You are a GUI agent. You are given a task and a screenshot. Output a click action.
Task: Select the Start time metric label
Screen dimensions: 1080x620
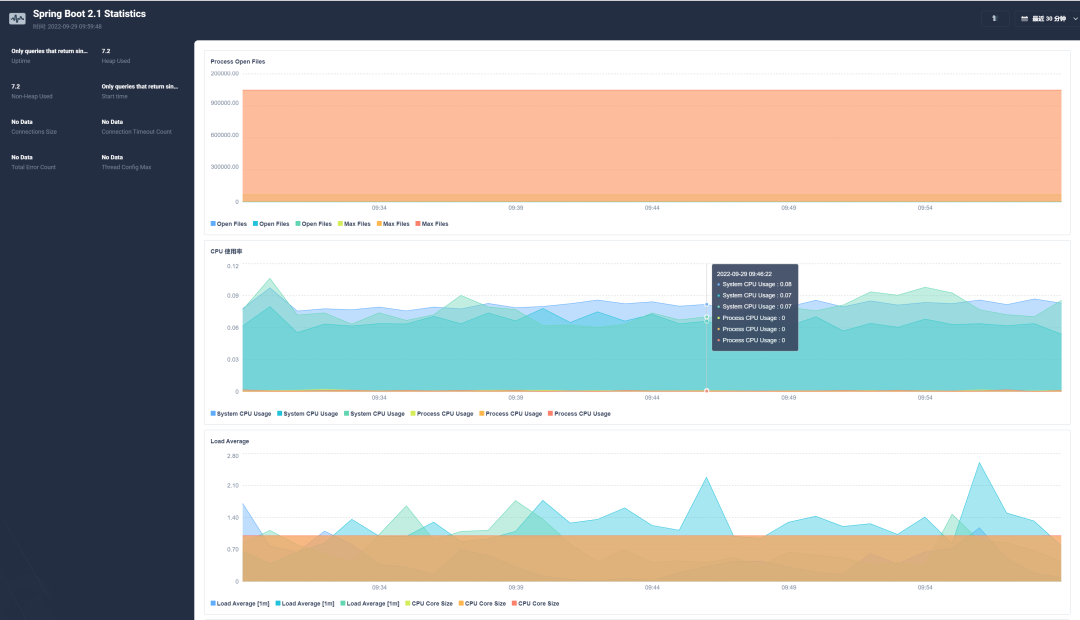[x=114, y=96]
